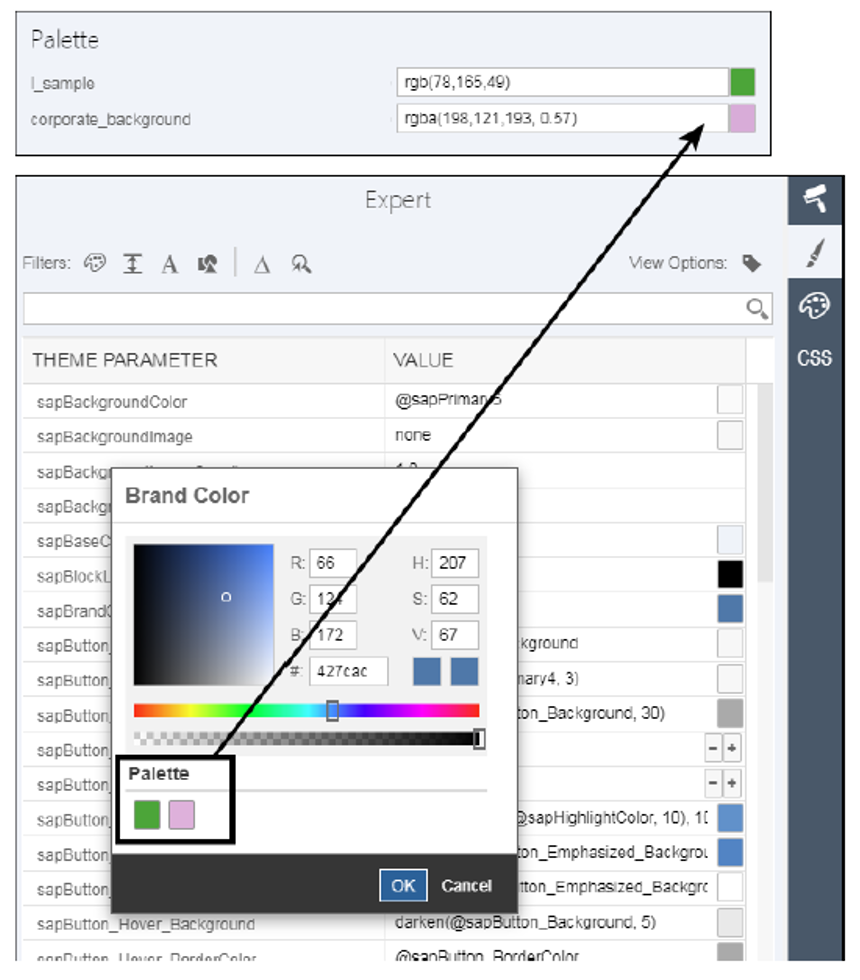
Task: Click the magnifier icon in the search bar
Action: pyautogui.click(x=757, y=308)
